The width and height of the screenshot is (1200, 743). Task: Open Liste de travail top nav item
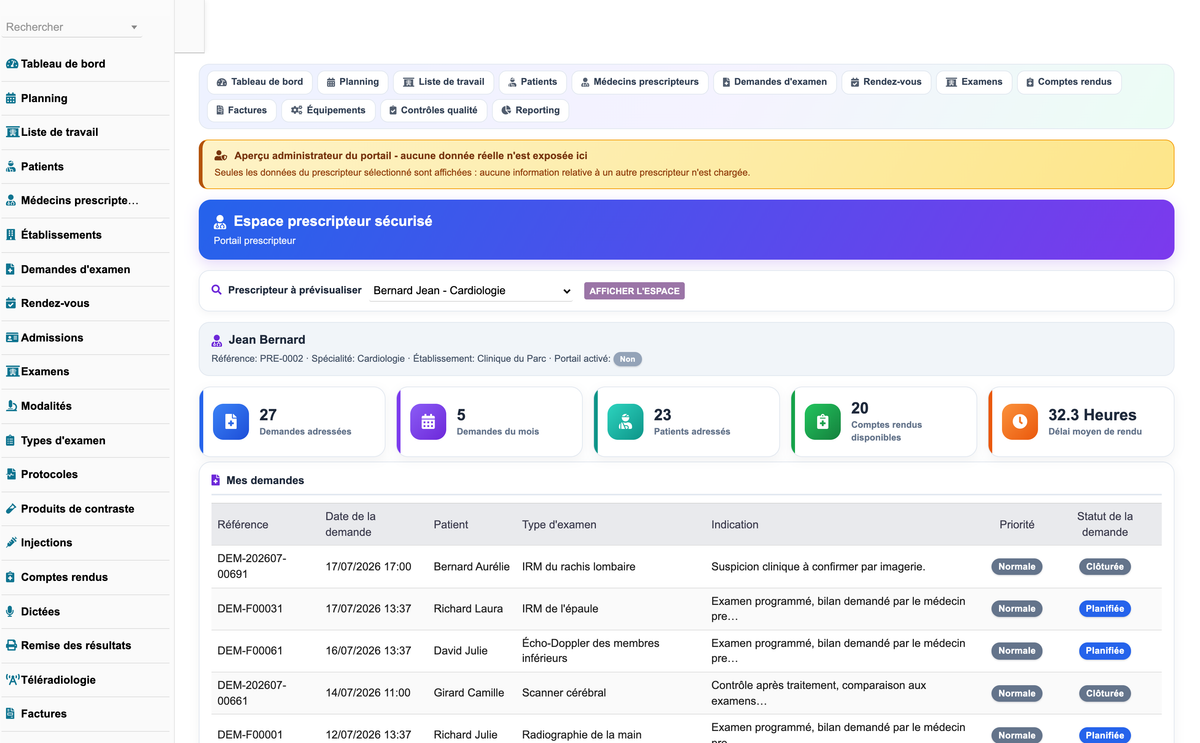[444, 82]
